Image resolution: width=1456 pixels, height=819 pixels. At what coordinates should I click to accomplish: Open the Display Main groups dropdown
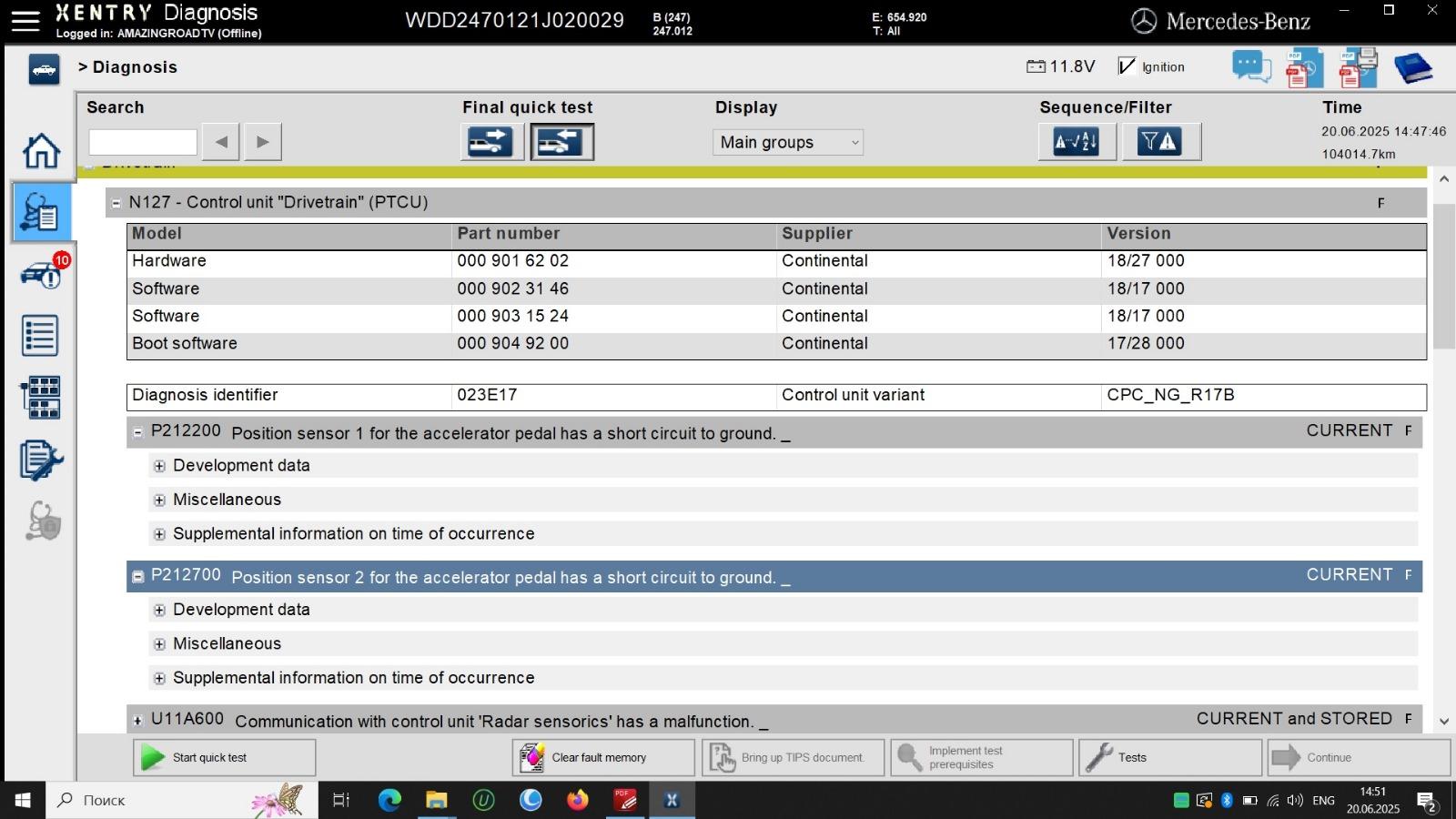point(788,142)
